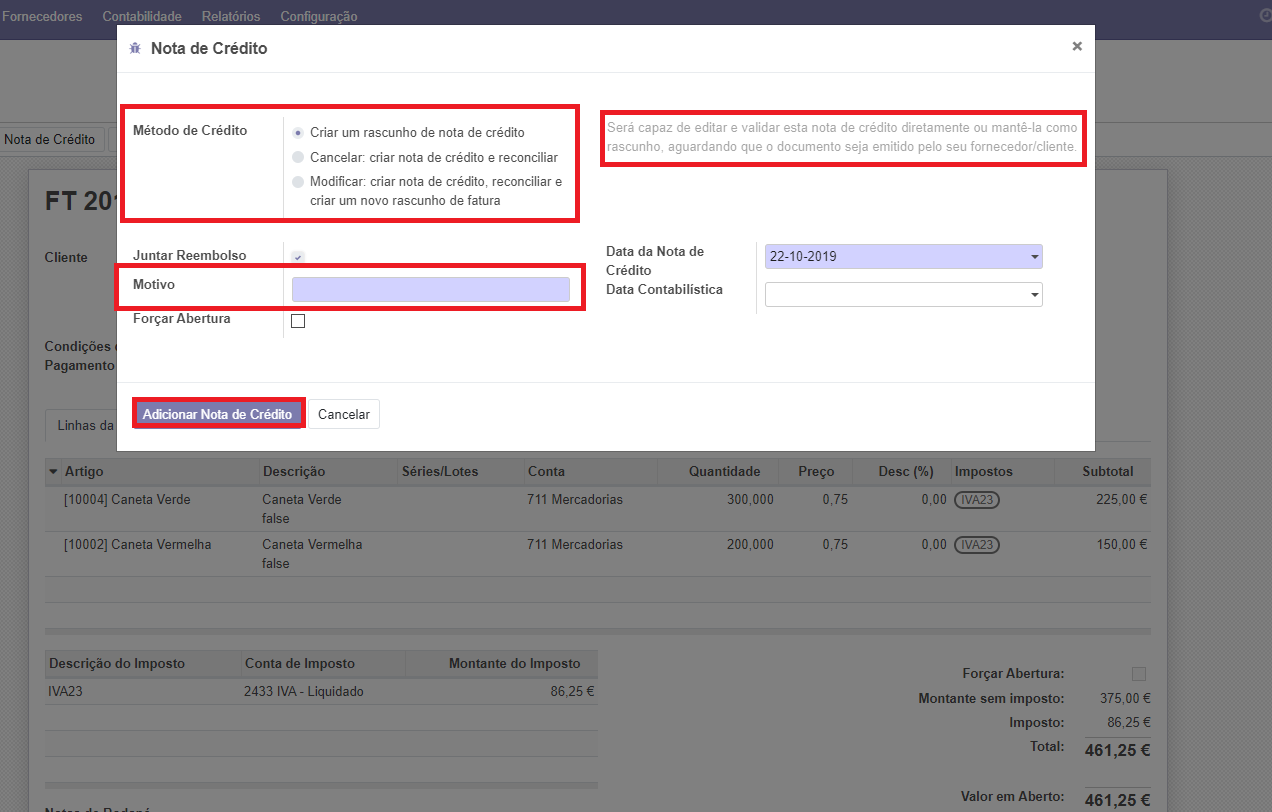1272x812 pixels.
Task: Select 'Cancelar: criar nota de crédito e reconciliar' option
Action: (x=298, y=157)
